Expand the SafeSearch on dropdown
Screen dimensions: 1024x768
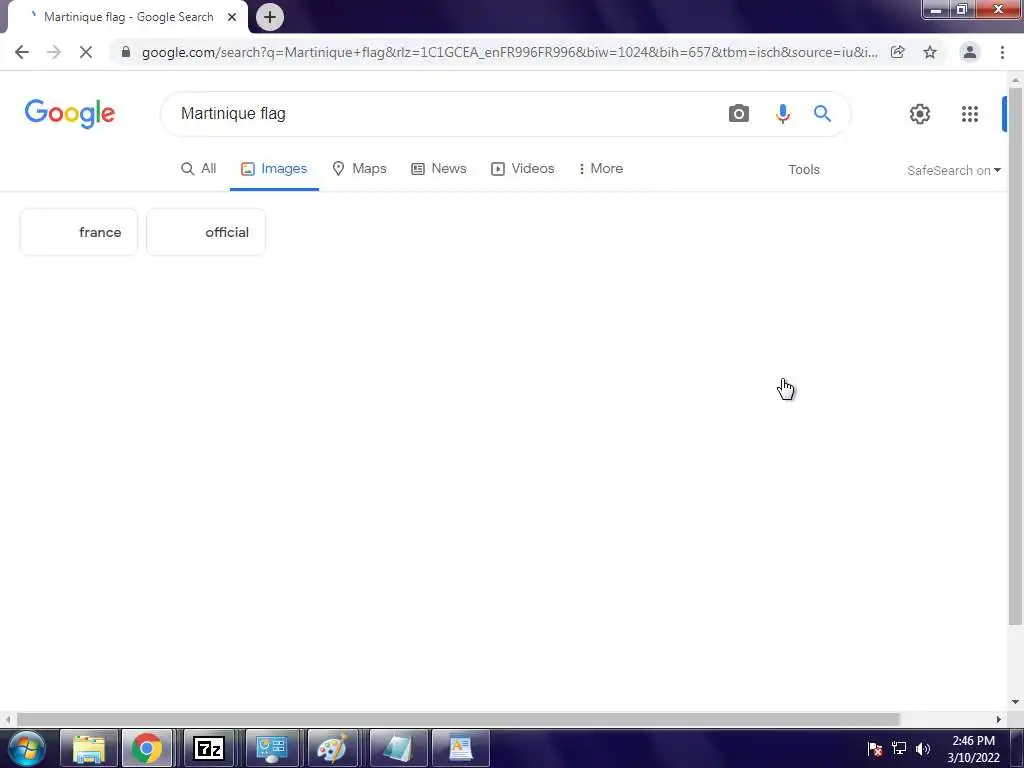tap(953, 170)
